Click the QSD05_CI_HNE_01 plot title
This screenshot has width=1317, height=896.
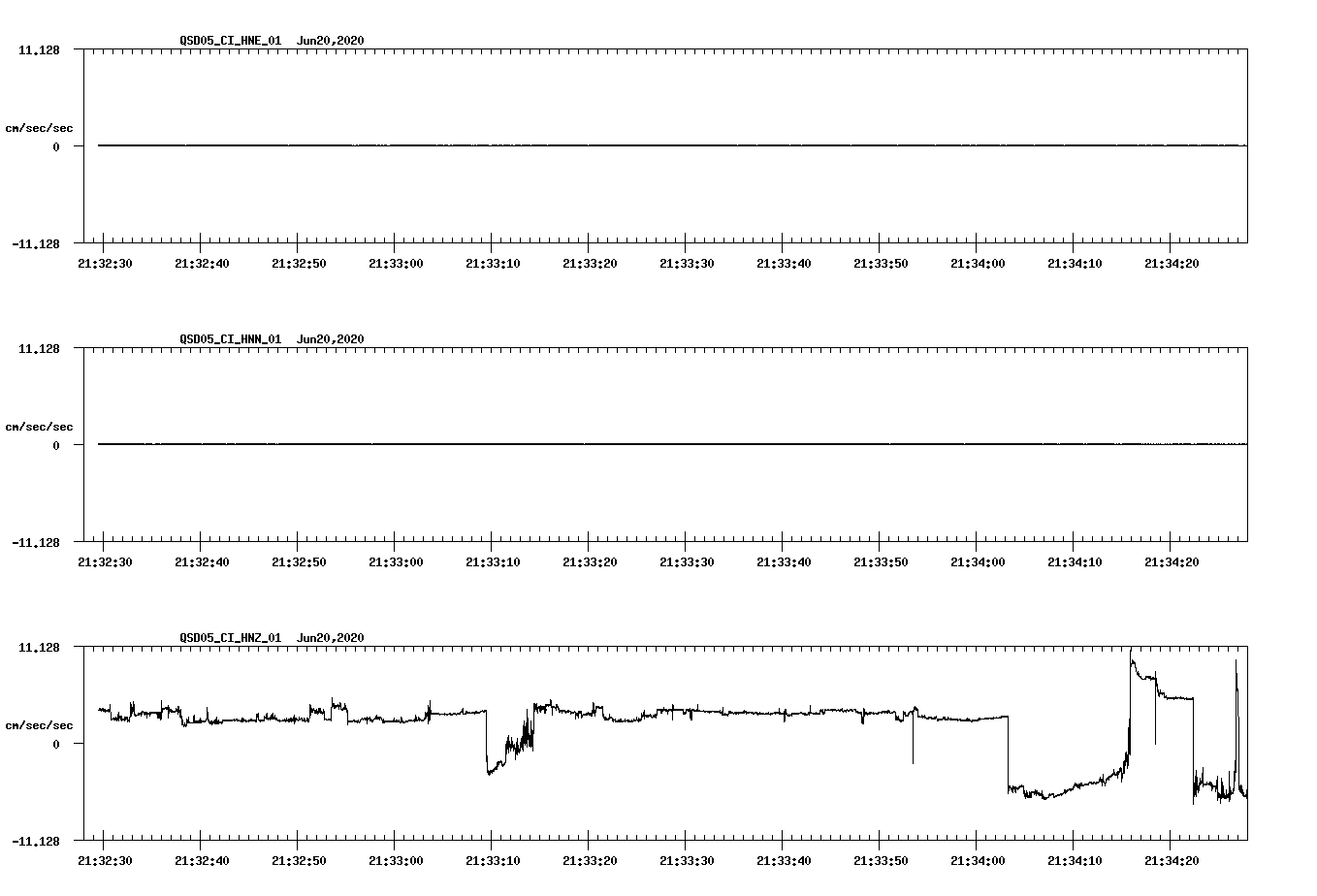[x=272, y=41]
